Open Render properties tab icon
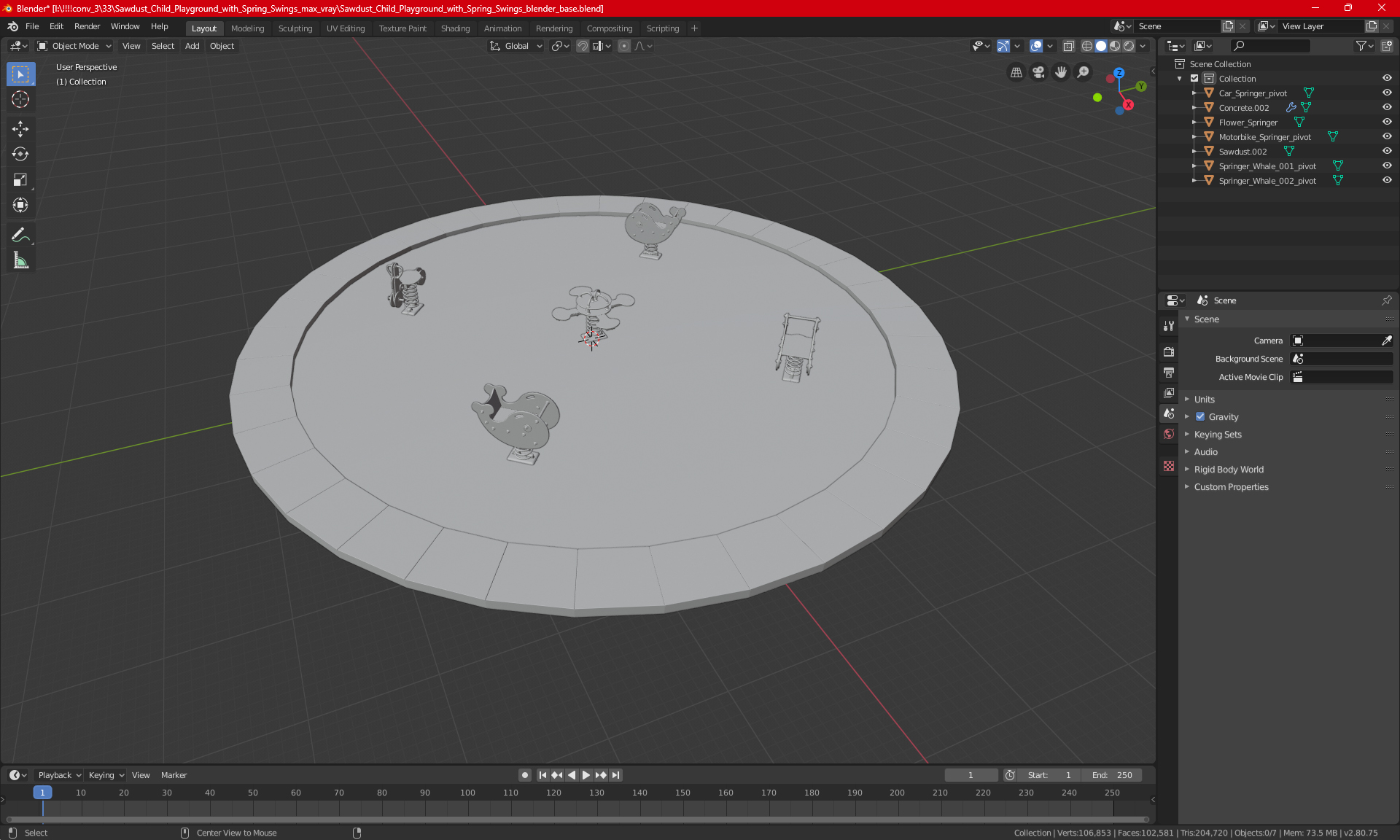 (x=1169, y=351)
